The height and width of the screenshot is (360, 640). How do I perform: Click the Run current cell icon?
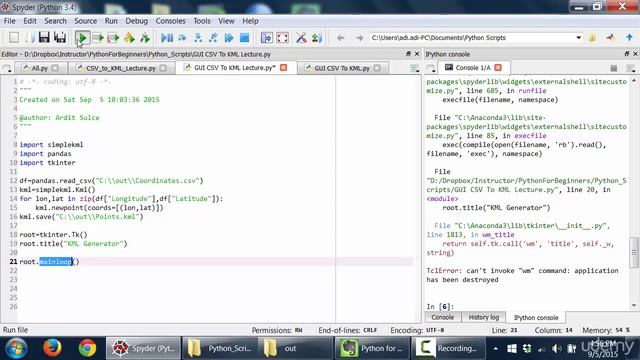click(x=98, y=38)
